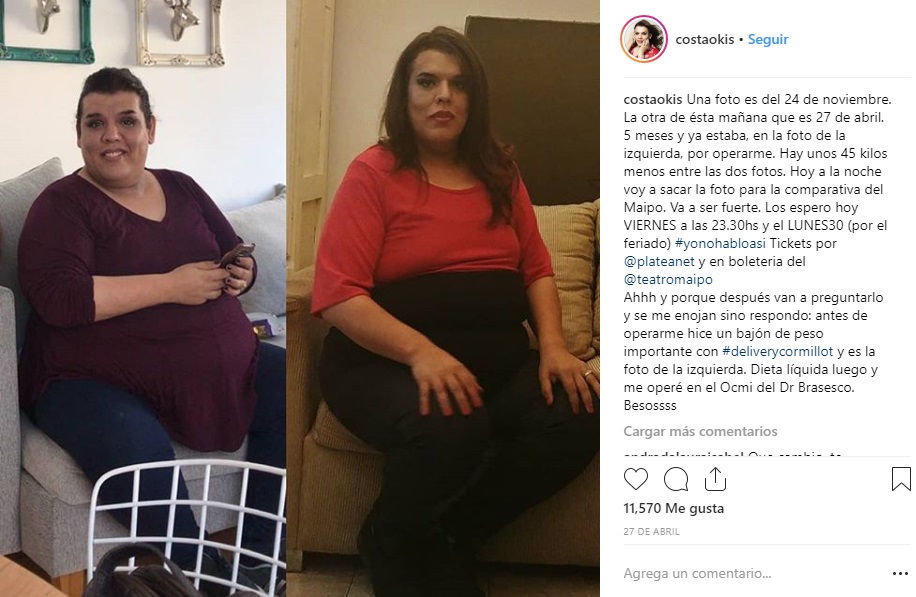Open the costaokis username in header
Image resolution: width=916 pixels, height=597 pixels.
(705, 39)
